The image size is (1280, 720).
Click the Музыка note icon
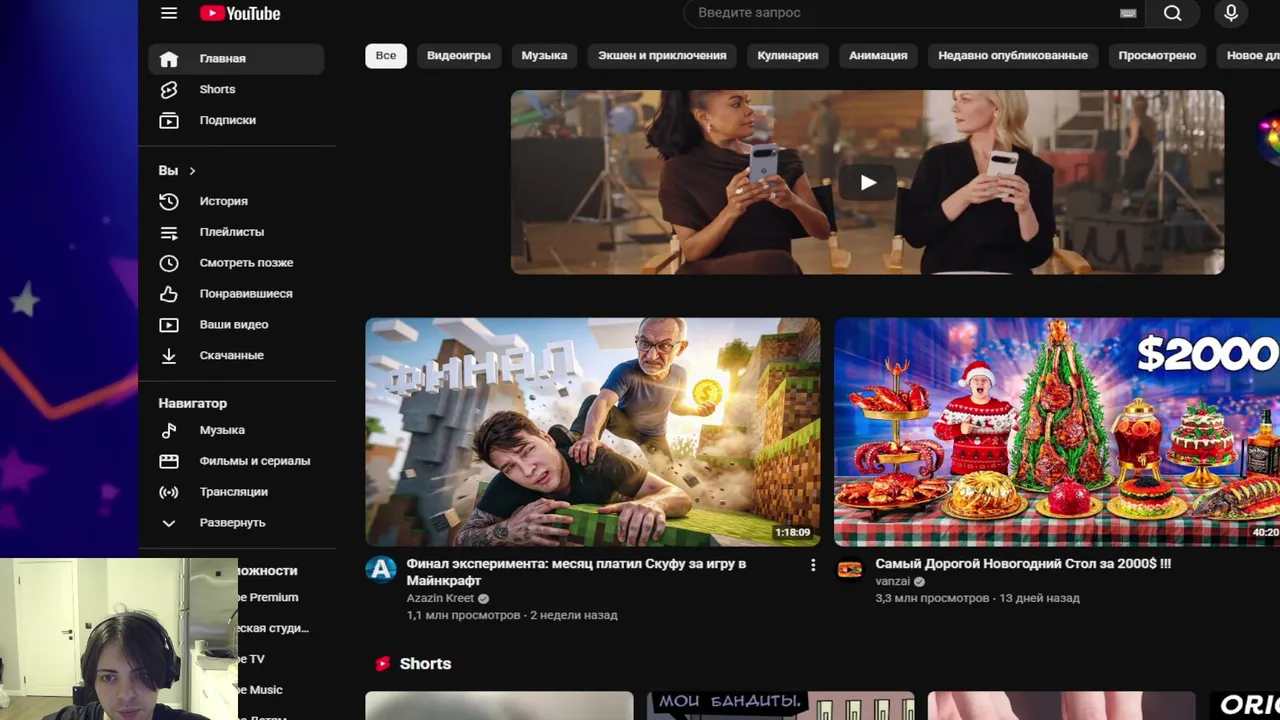click(169, 430)
